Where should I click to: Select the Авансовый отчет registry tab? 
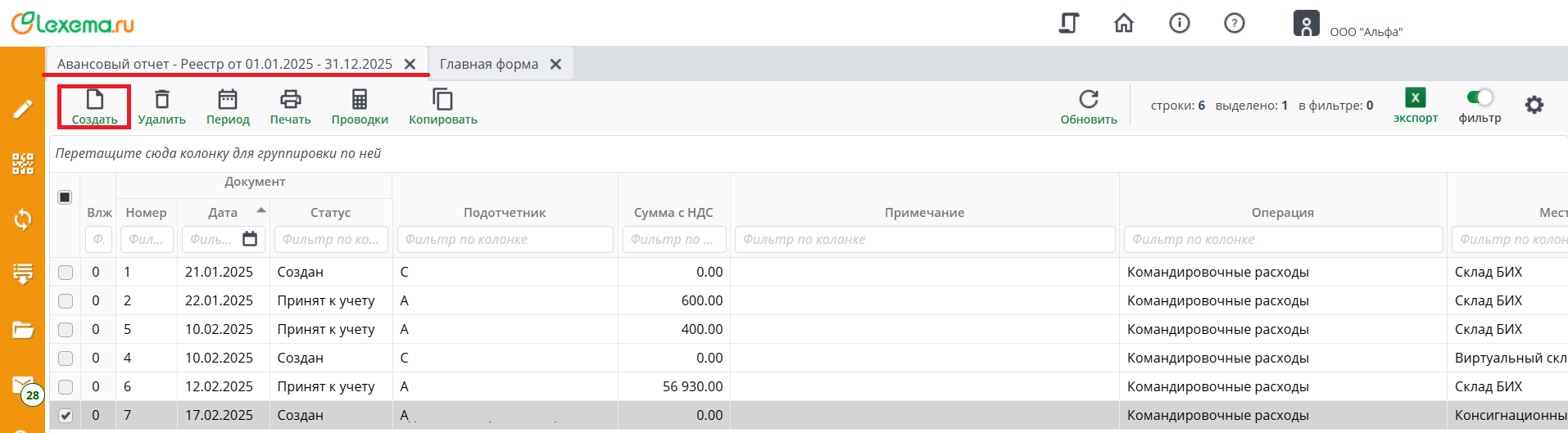[x=224, y=64]
